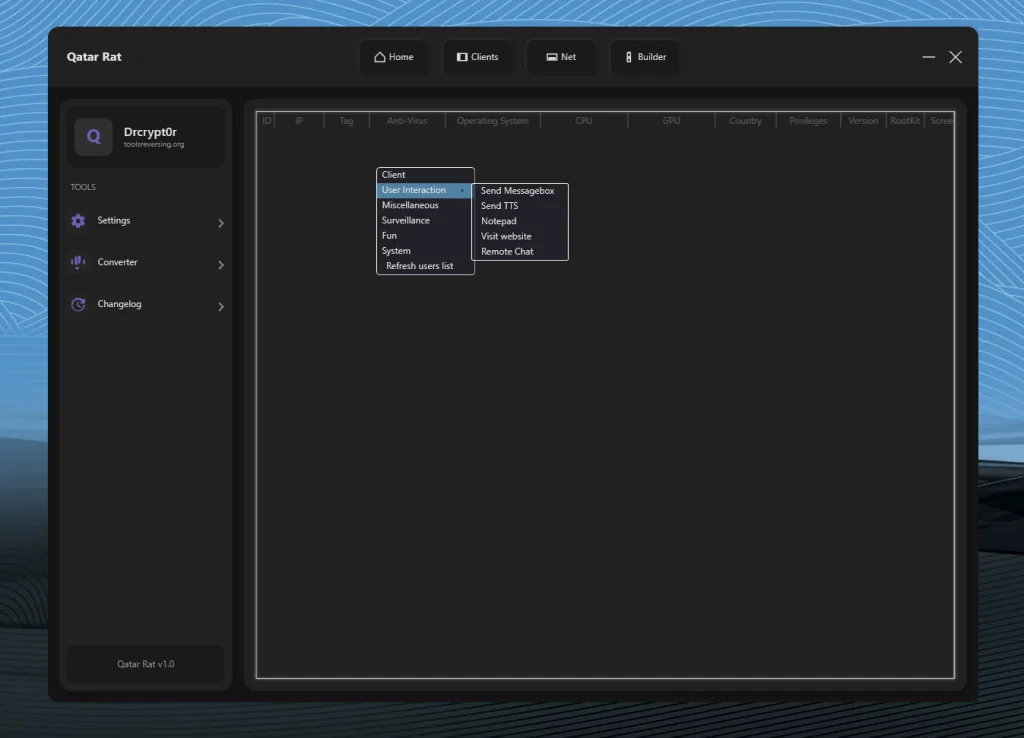Screen dimensions: 1024x738
Task: Select the Fun context menu entry
Action: click(x=389, y=236)
